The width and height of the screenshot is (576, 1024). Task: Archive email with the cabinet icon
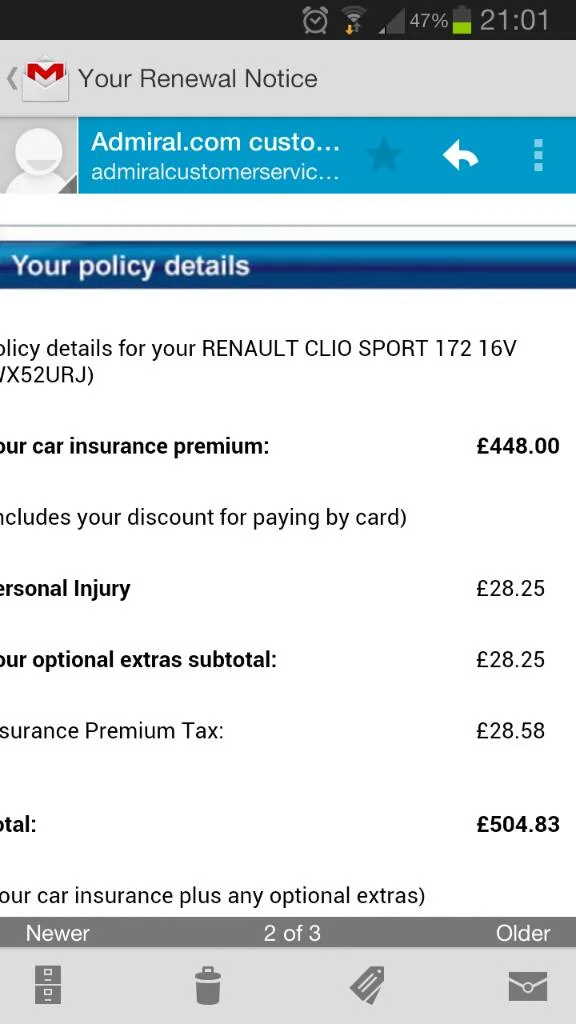[x=48, y=984]
